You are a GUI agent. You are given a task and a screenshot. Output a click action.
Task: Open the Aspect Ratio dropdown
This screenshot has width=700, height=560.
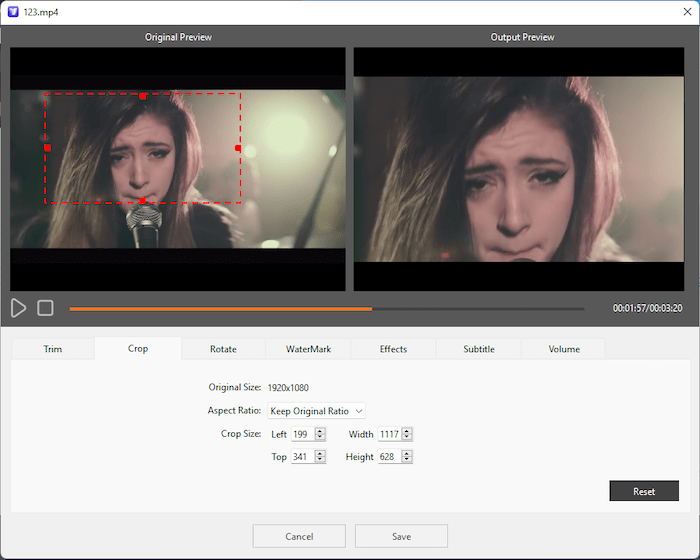316,411
